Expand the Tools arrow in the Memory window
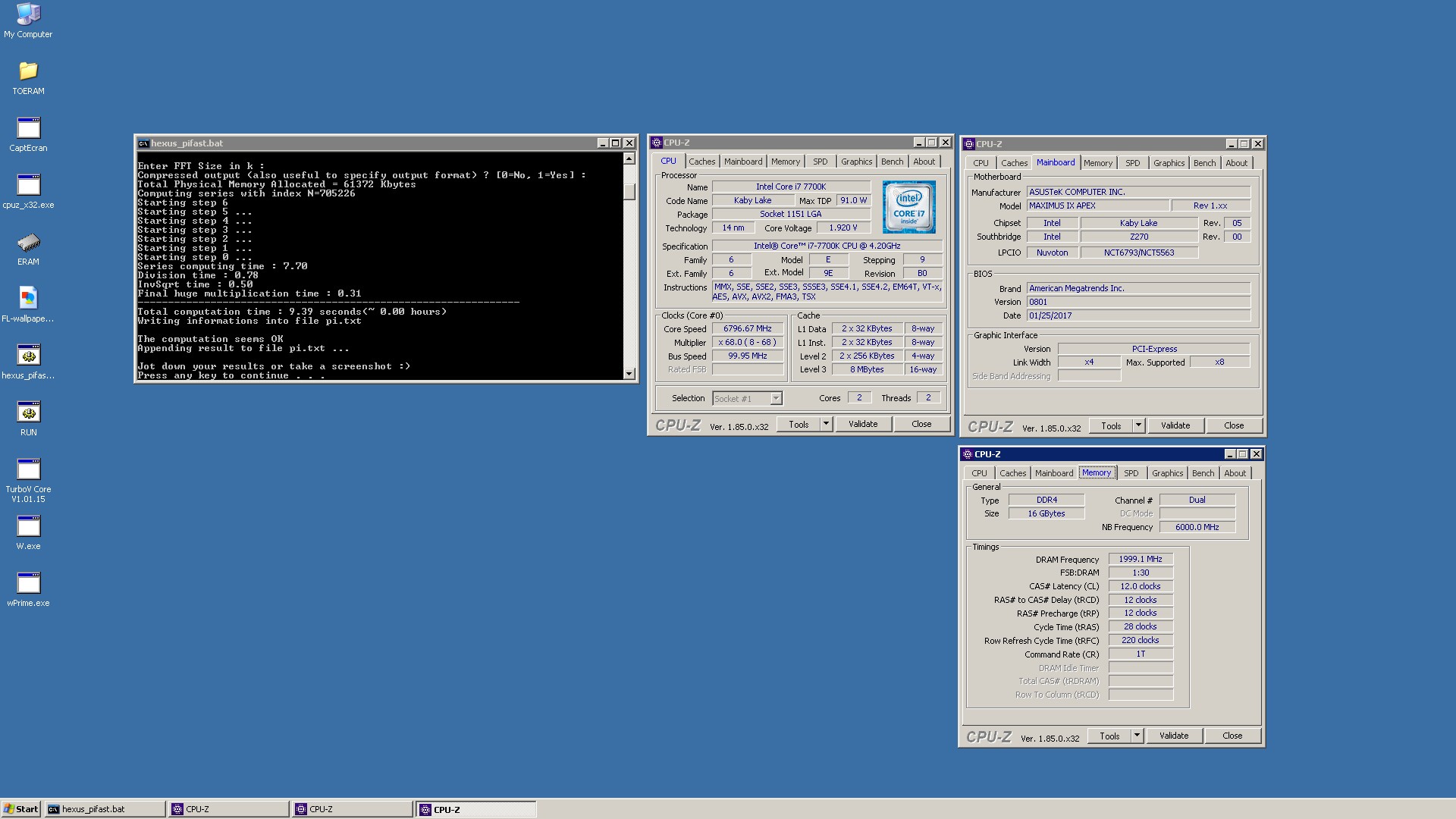Viewport: 1456px width, 819px height. click(x=1137, y=736)
